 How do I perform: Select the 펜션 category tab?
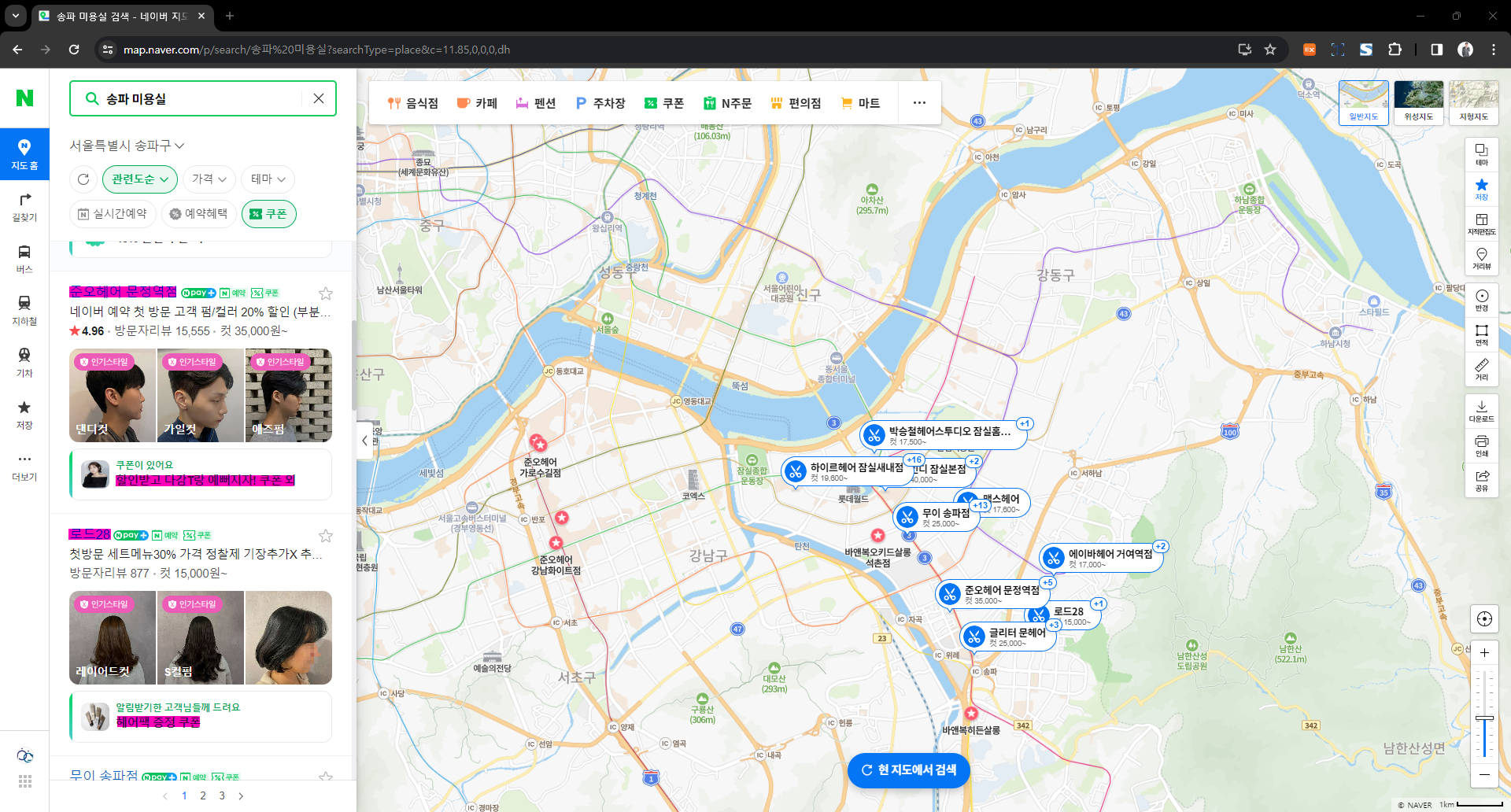point(536,103)
